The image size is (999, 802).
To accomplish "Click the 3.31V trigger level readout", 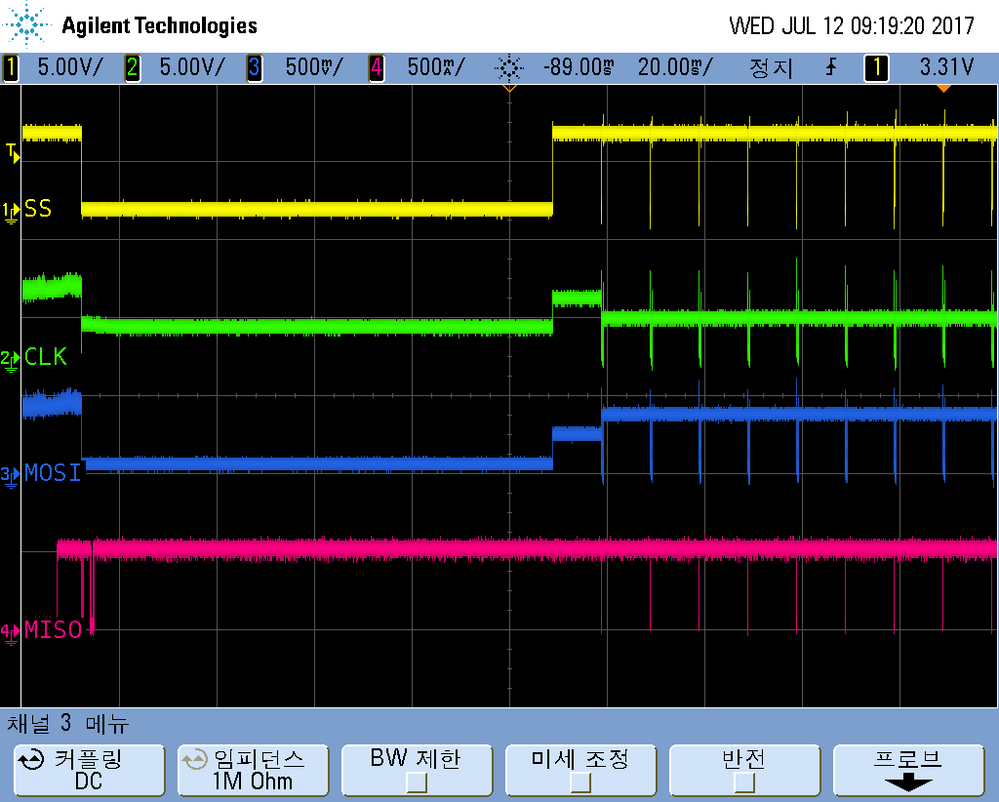I will point(945,68).
